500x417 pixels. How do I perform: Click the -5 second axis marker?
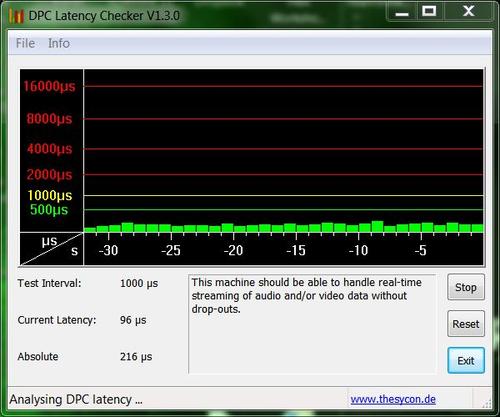[421, 250]
